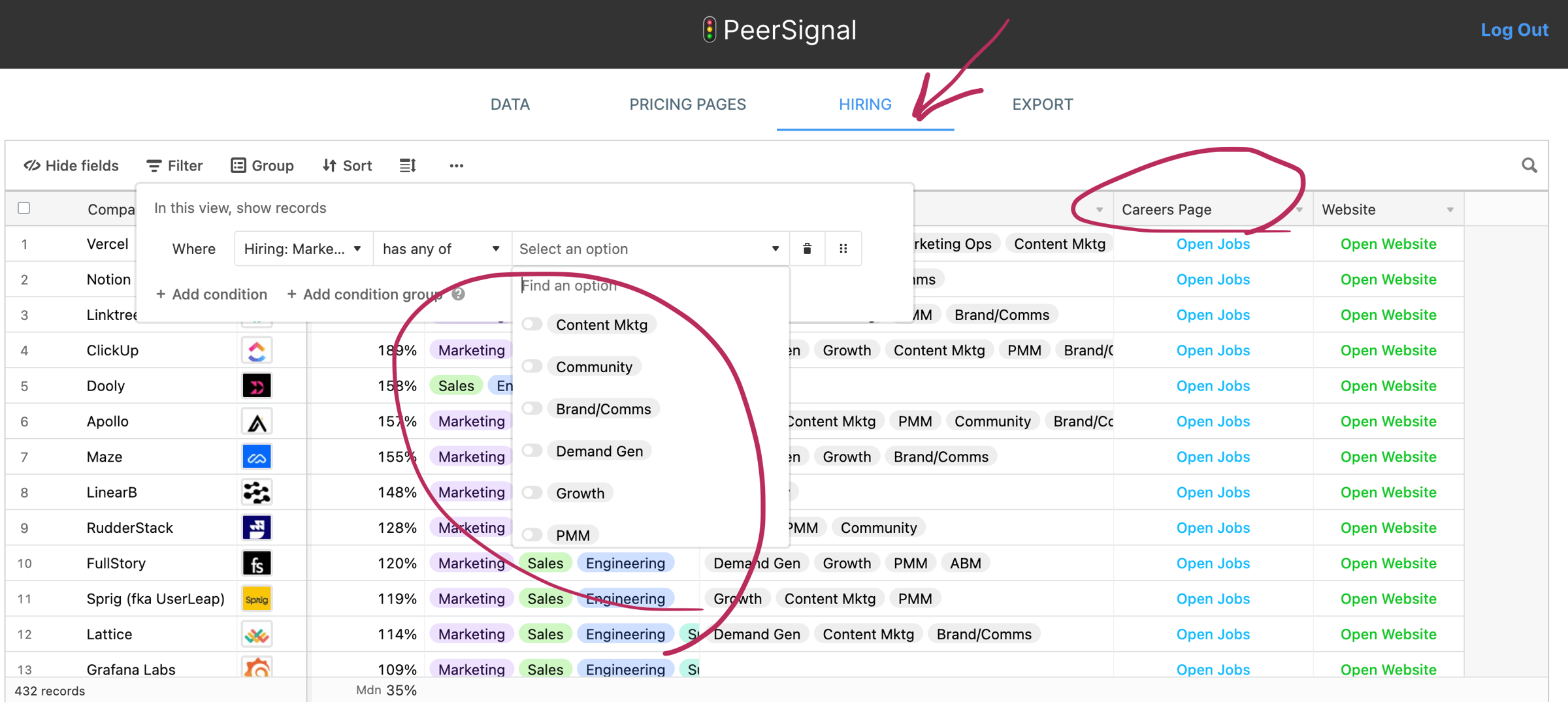Click the Dooly company logo
The height and width of the screenshot is (702, 1568).
tap(257, 386)
